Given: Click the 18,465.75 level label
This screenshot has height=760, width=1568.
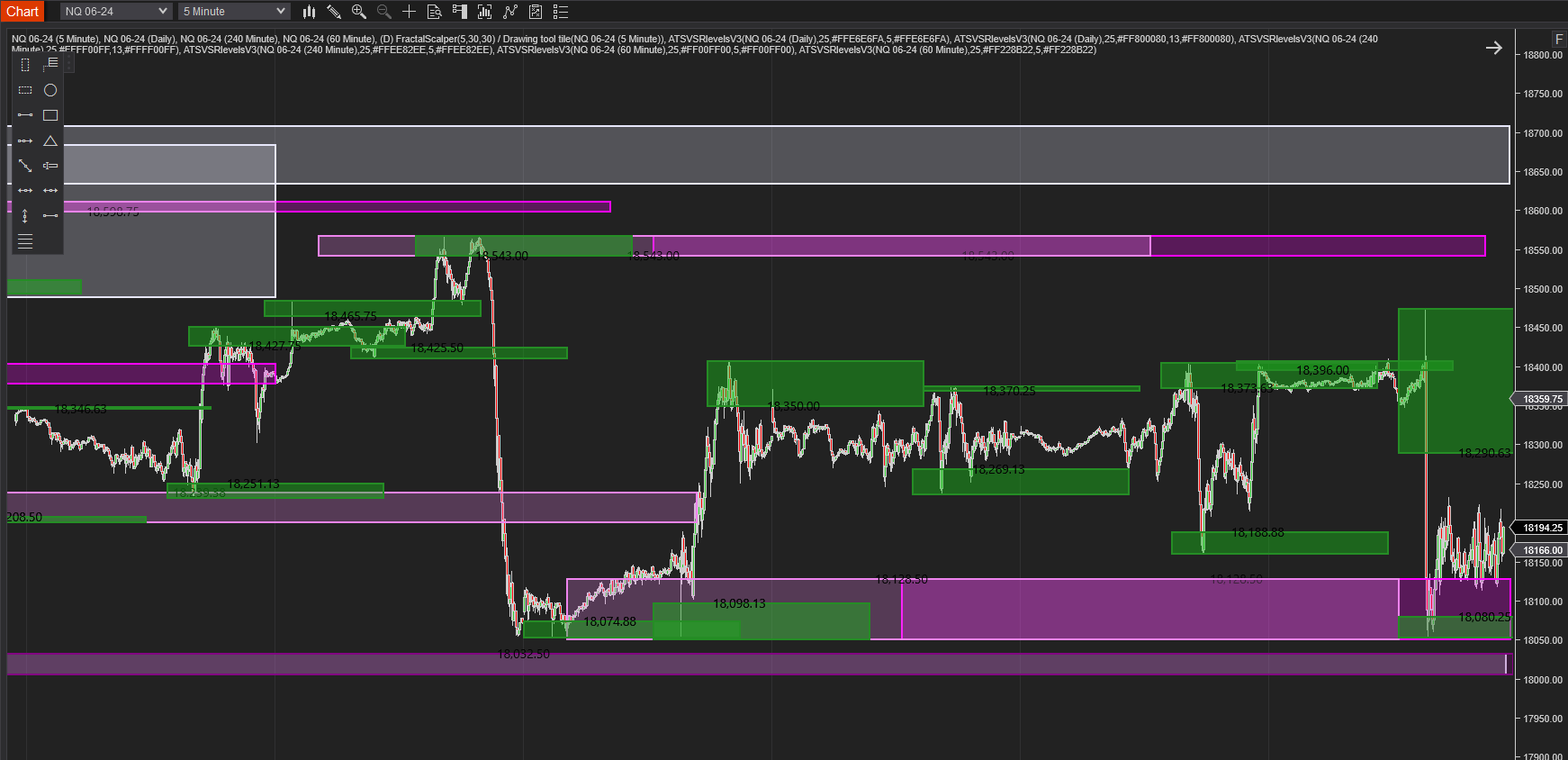Looking at the screenshot, I should coord(351,316).
